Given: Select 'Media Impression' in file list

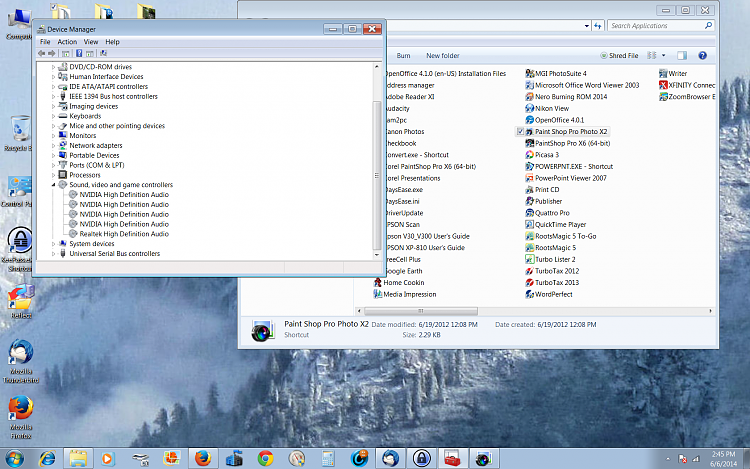Looking at the screenshot, I should click(409, 294).
